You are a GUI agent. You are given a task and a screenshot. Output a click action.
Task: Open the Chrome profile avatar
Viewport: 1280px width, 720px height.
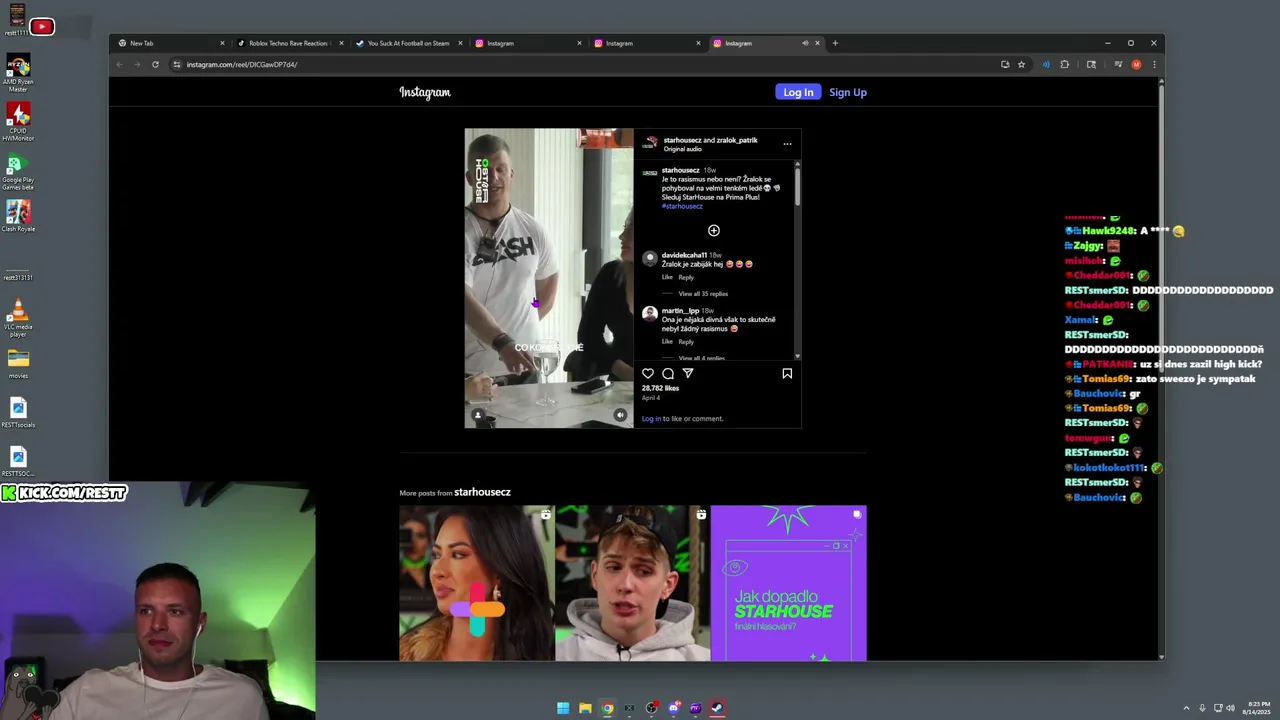point(1136,64)
